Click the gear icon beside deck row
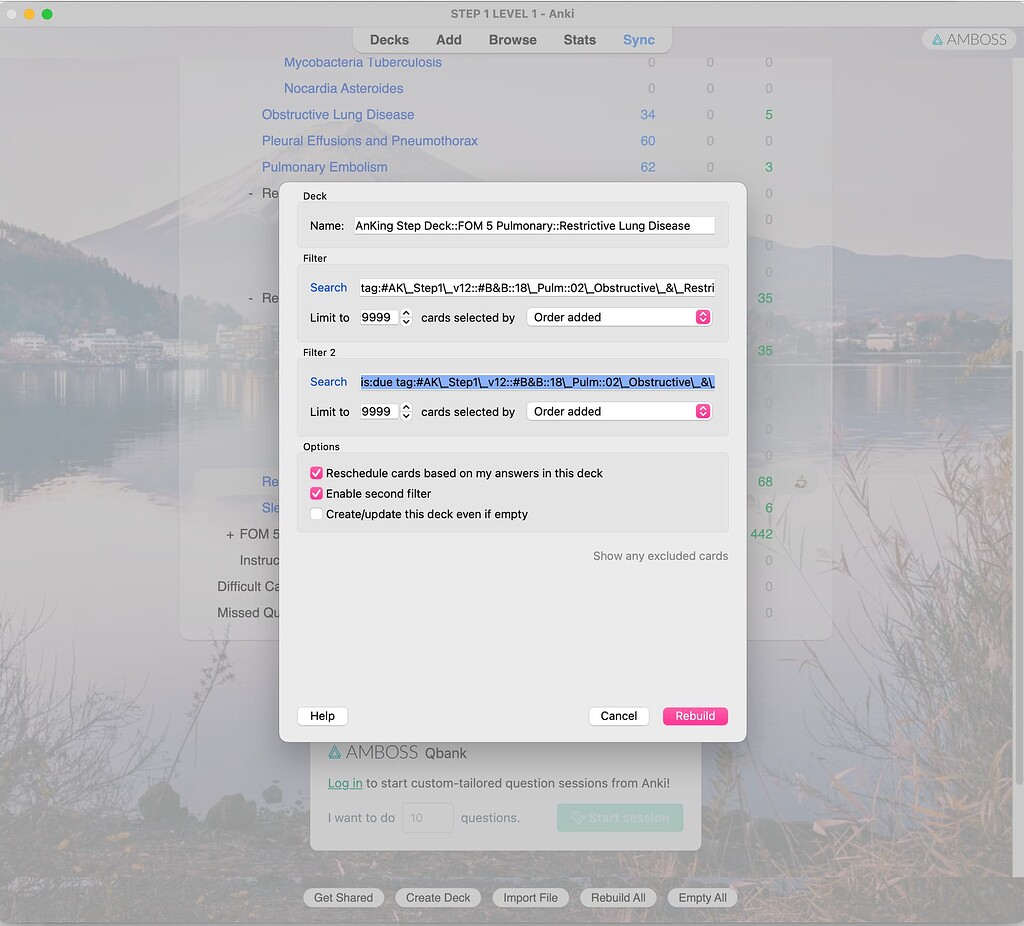Viewport: 1024px width, 926px height. pos(801,482)
